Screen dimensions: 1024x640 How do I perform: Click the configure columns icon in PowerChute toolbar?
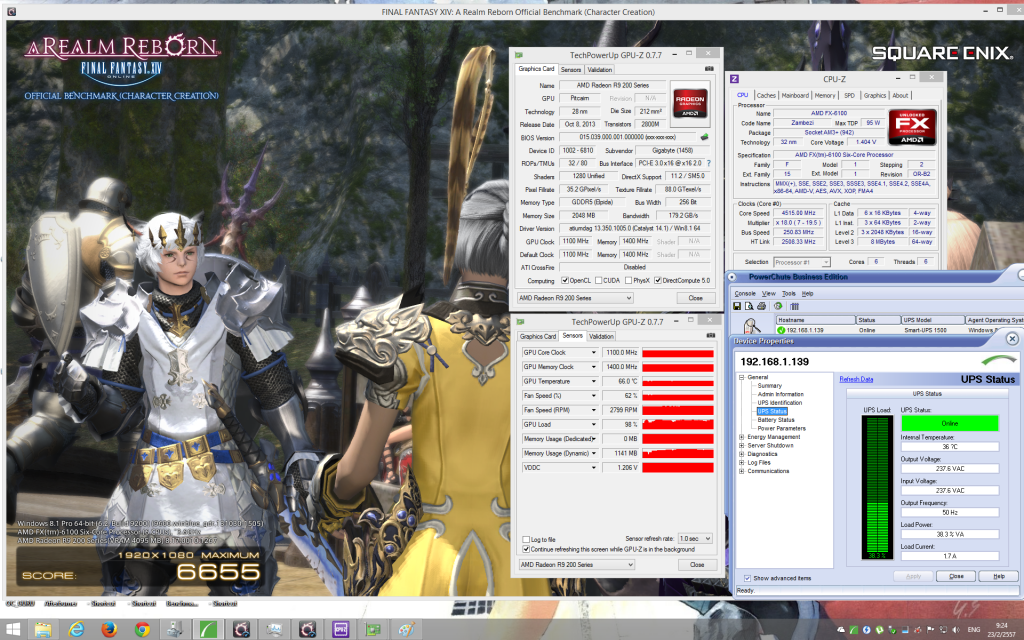[795, 306]
